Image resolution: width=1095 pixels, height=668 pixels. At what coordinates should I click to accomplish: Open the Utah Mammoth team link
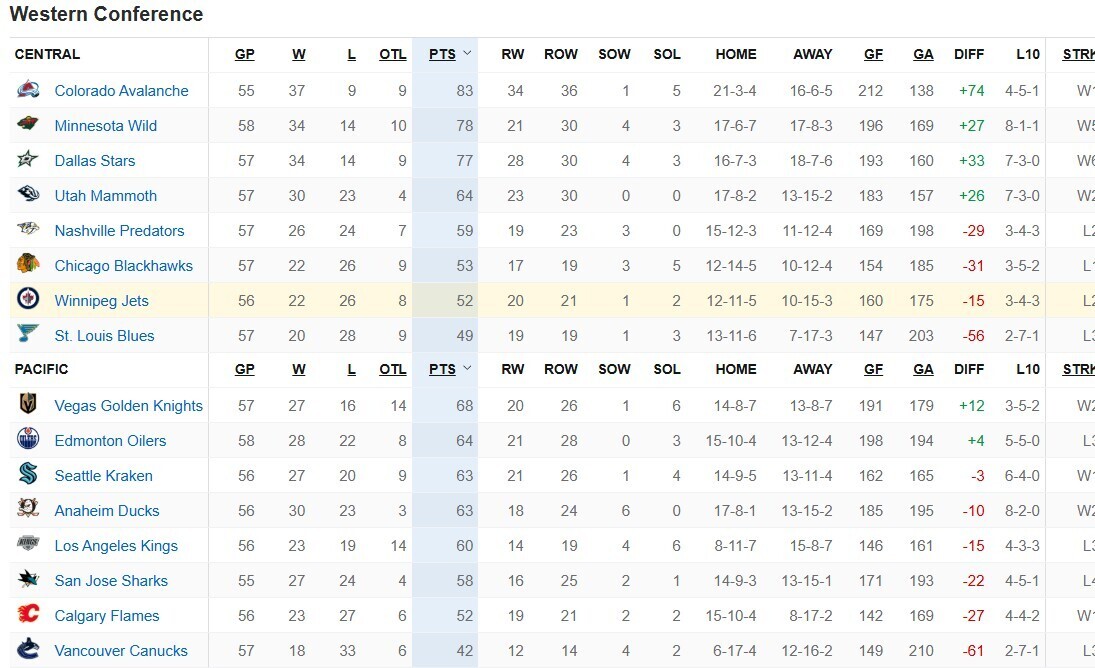[x=105, y=195]
